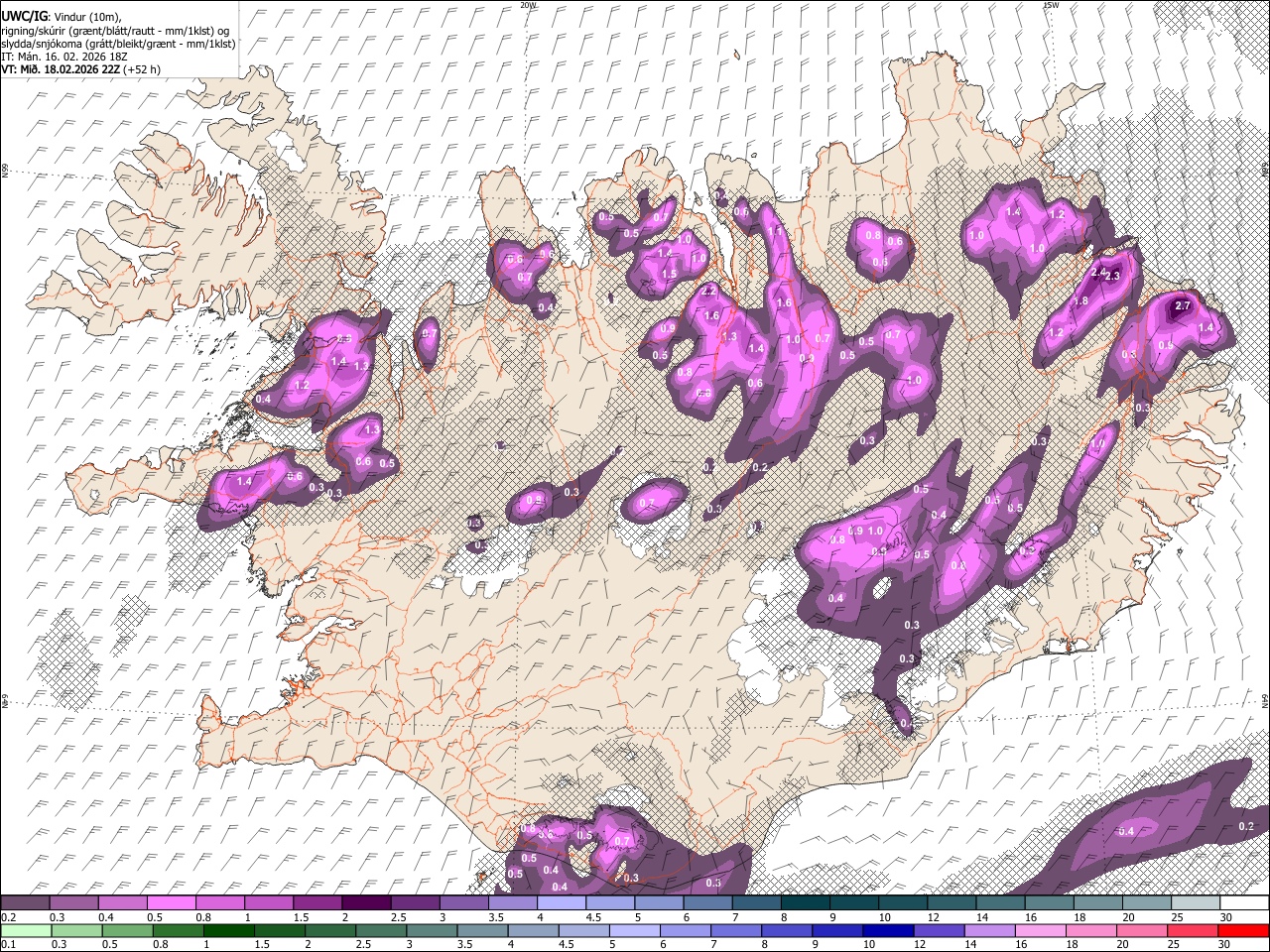Pick the top-scale swatch labeled 0.2
1270x952 pixels.
(25, 903)
